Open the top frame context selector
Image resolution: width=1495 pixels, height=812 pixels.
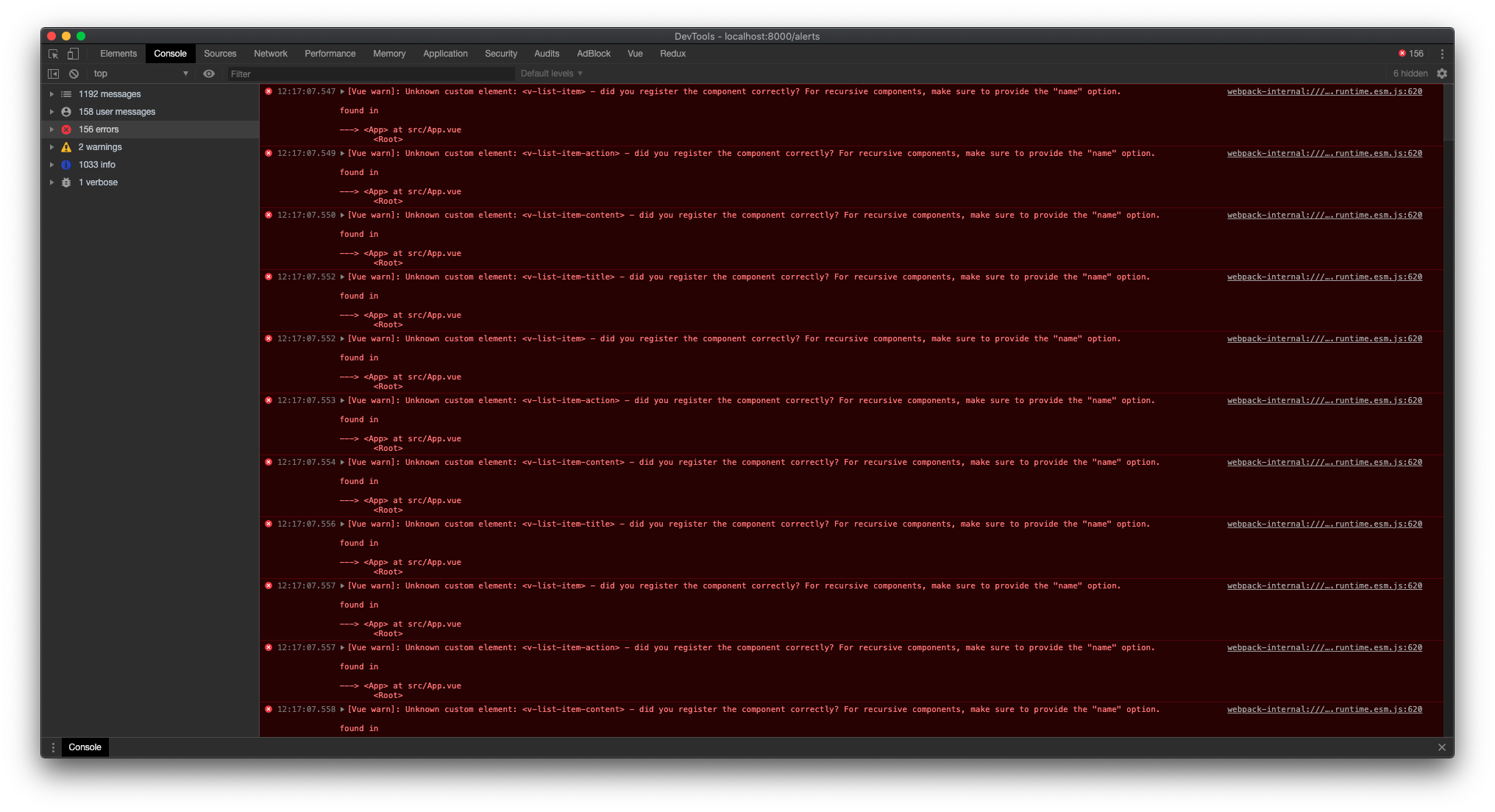coord(138,73)
